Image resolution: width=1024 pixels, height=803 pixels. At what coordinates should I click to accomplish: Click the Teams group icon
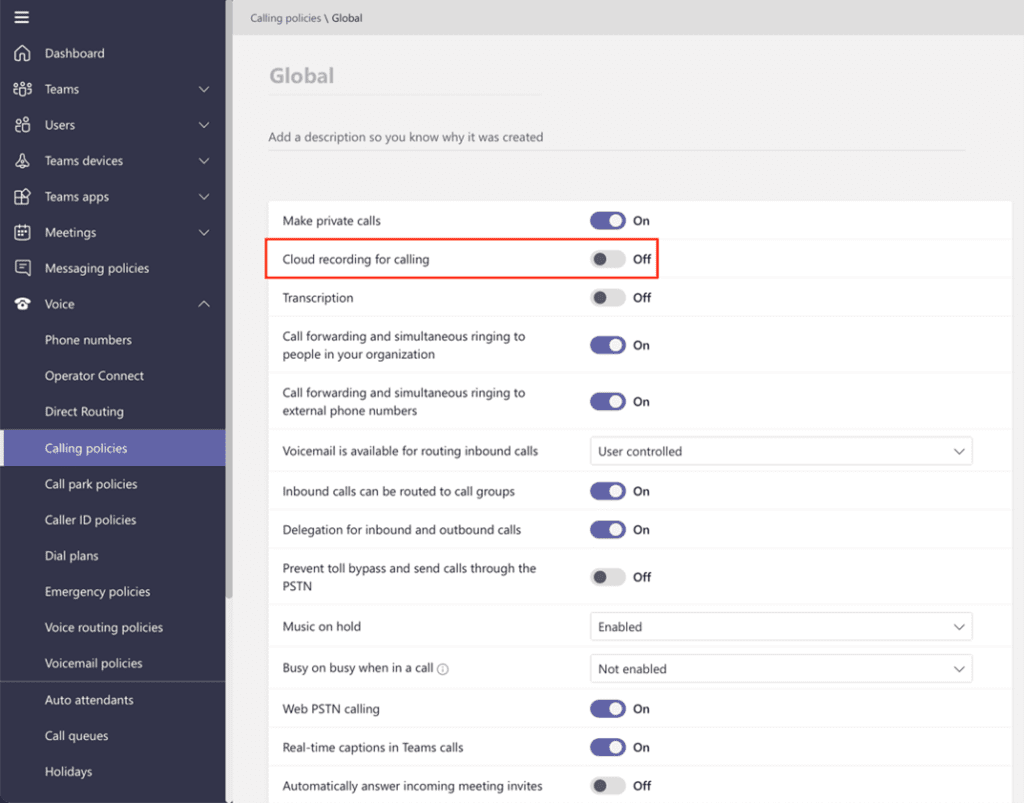[x=22, y=89]
